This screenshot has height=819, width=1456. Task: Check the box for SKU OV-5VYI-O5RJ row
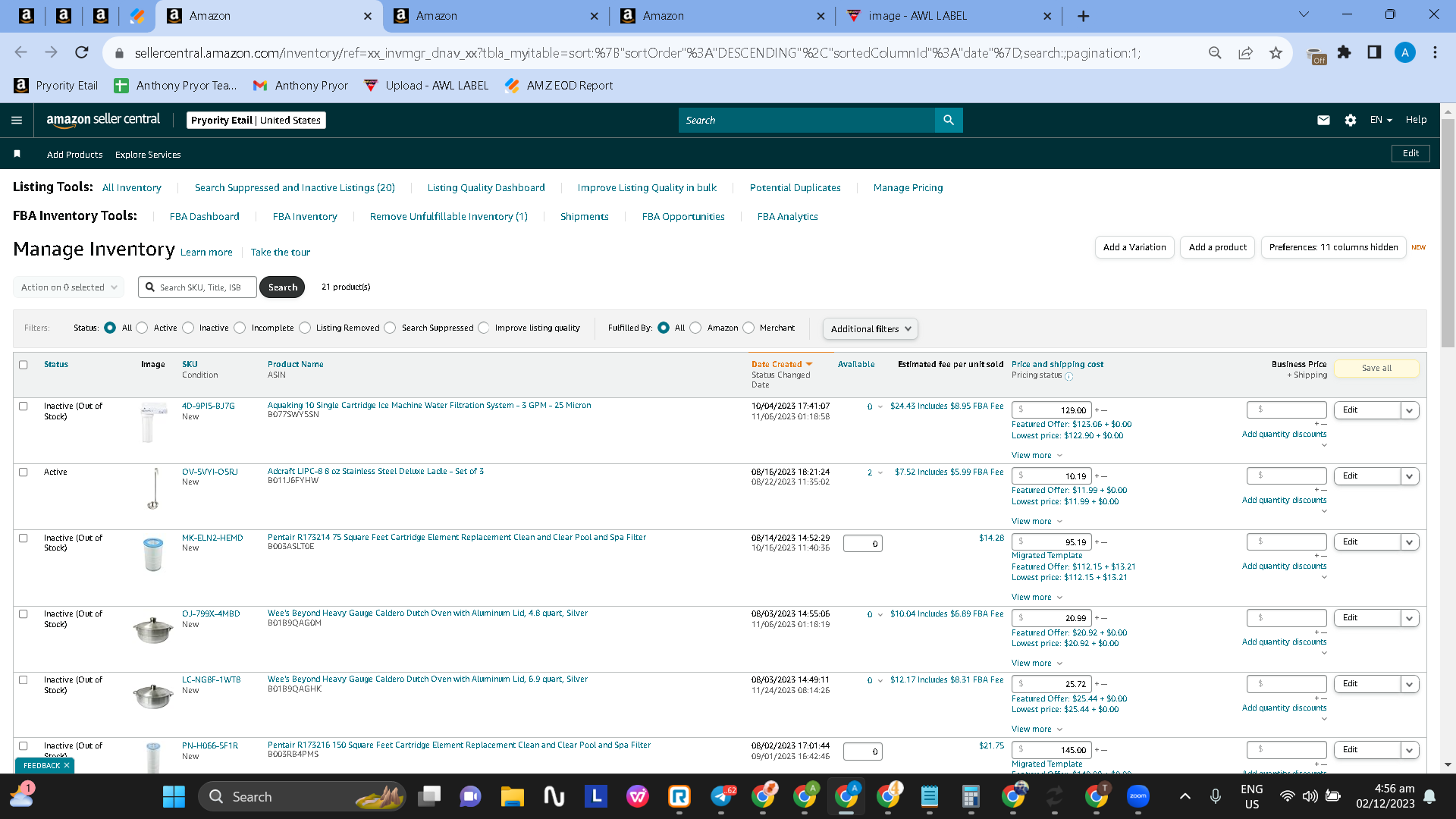24,472
